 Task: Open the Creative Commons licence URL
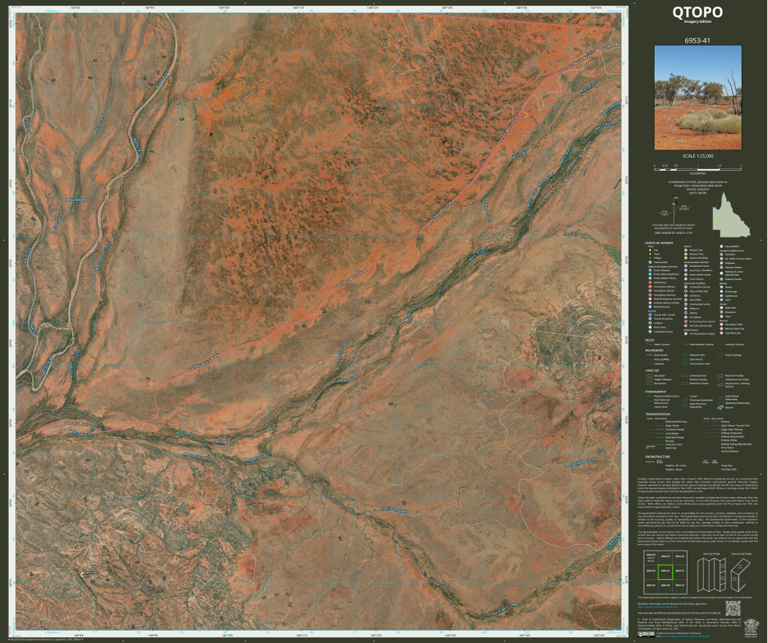(685, 636)
